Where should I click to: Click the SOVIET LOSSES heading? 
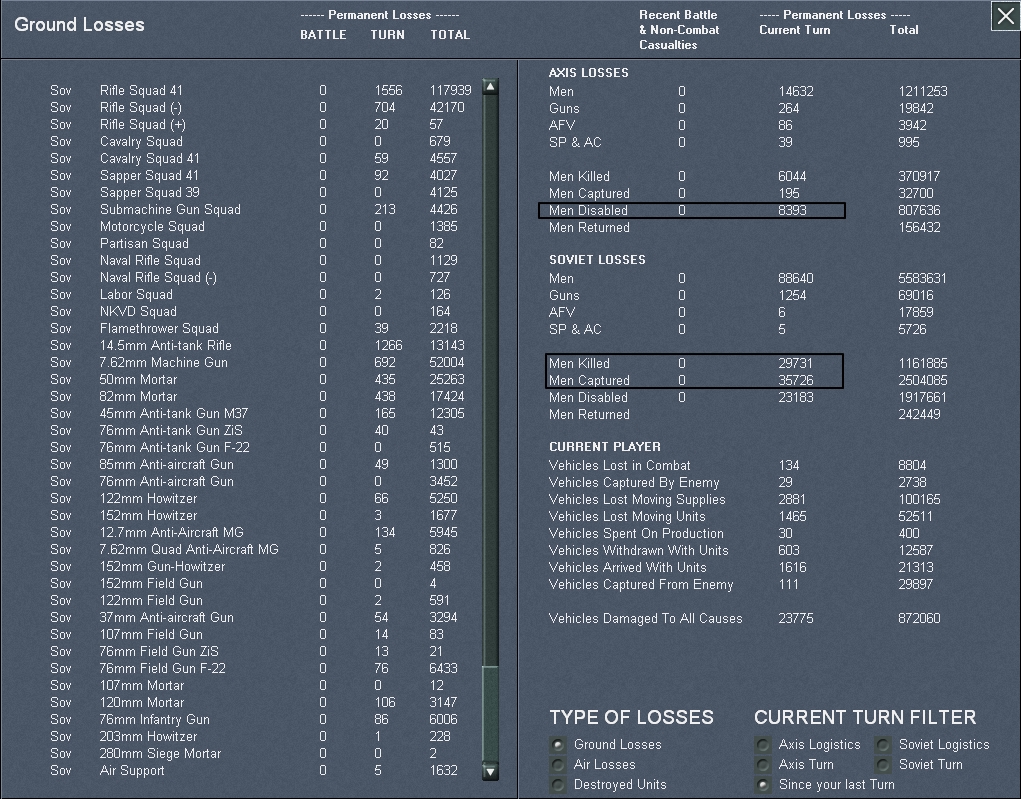coord(597,259)
